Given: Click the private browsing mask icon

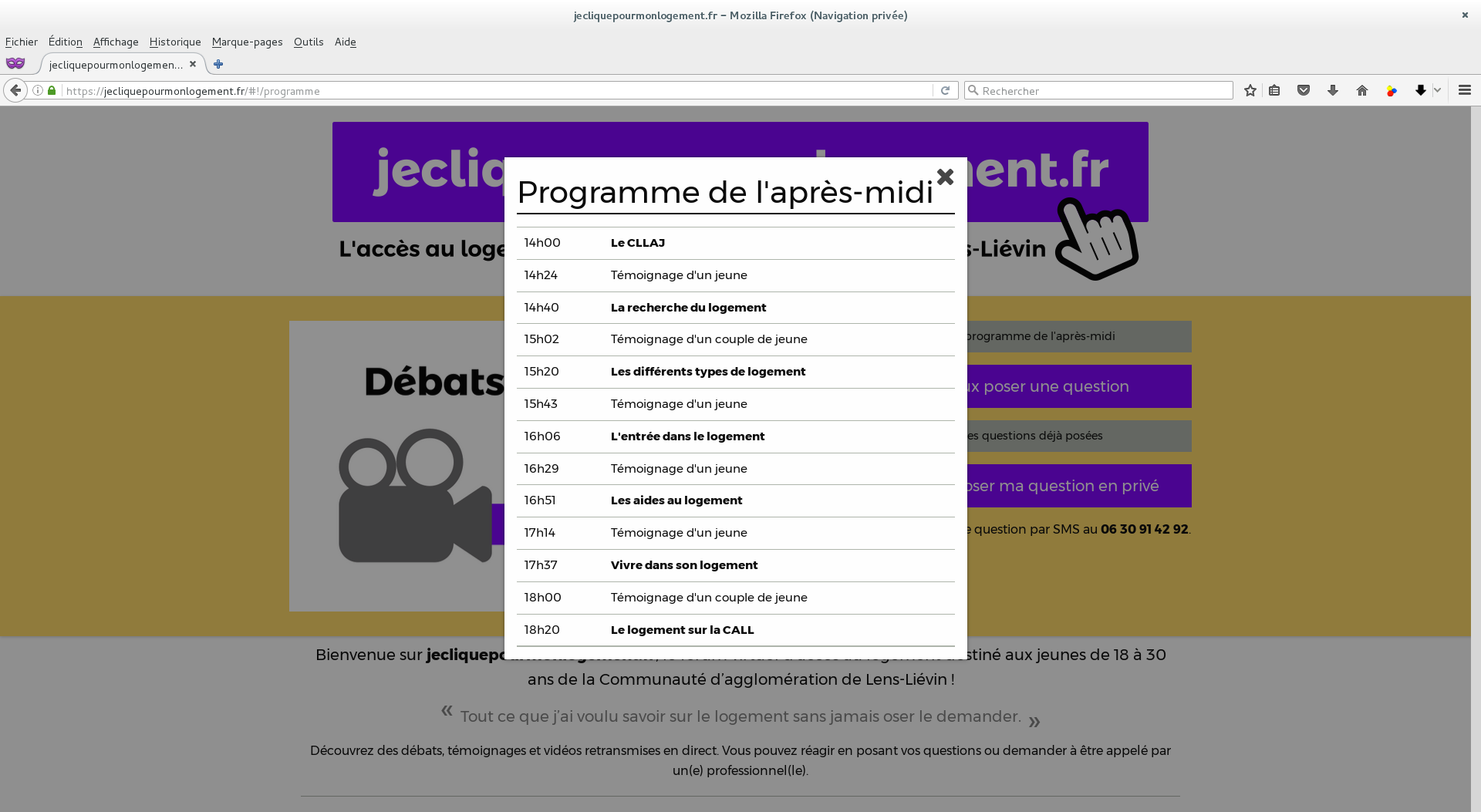Looking at the screenshot, I should [x=15, y=63].
